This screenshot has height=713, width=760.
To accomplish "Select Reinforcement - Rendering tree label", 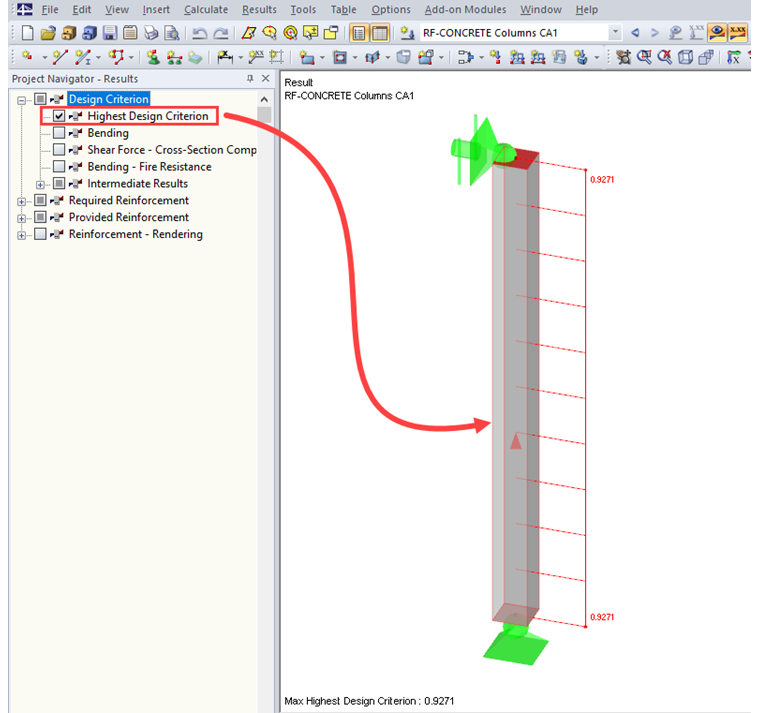I will pos(136,234).
